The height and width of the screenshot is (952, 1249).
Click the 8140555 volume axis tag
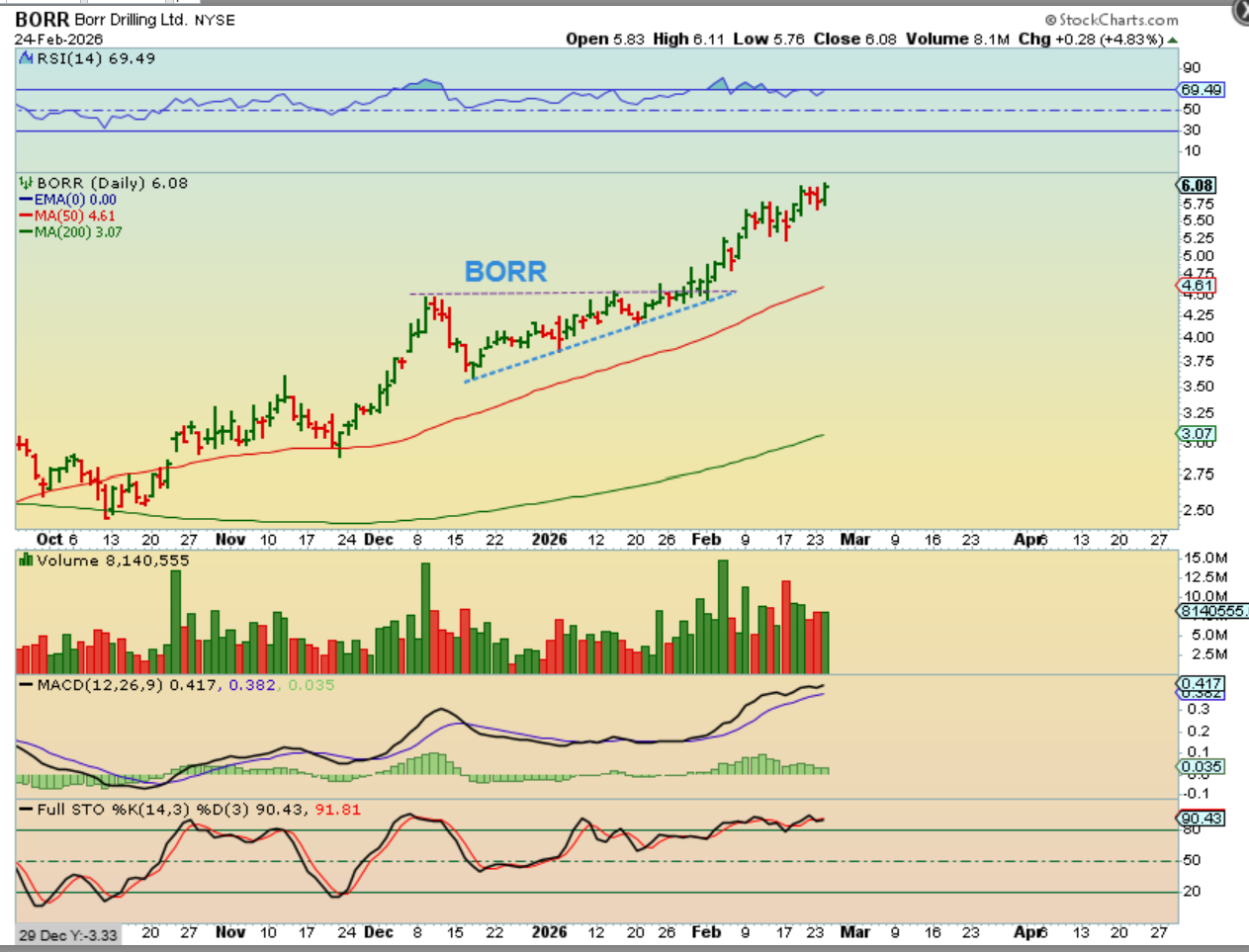1212,612
